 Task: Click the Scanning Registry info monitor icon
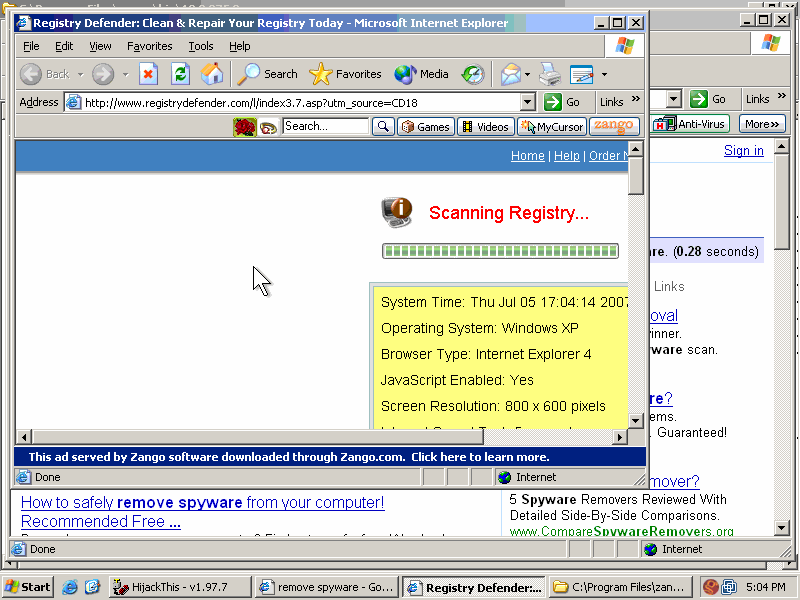[397, 212]
